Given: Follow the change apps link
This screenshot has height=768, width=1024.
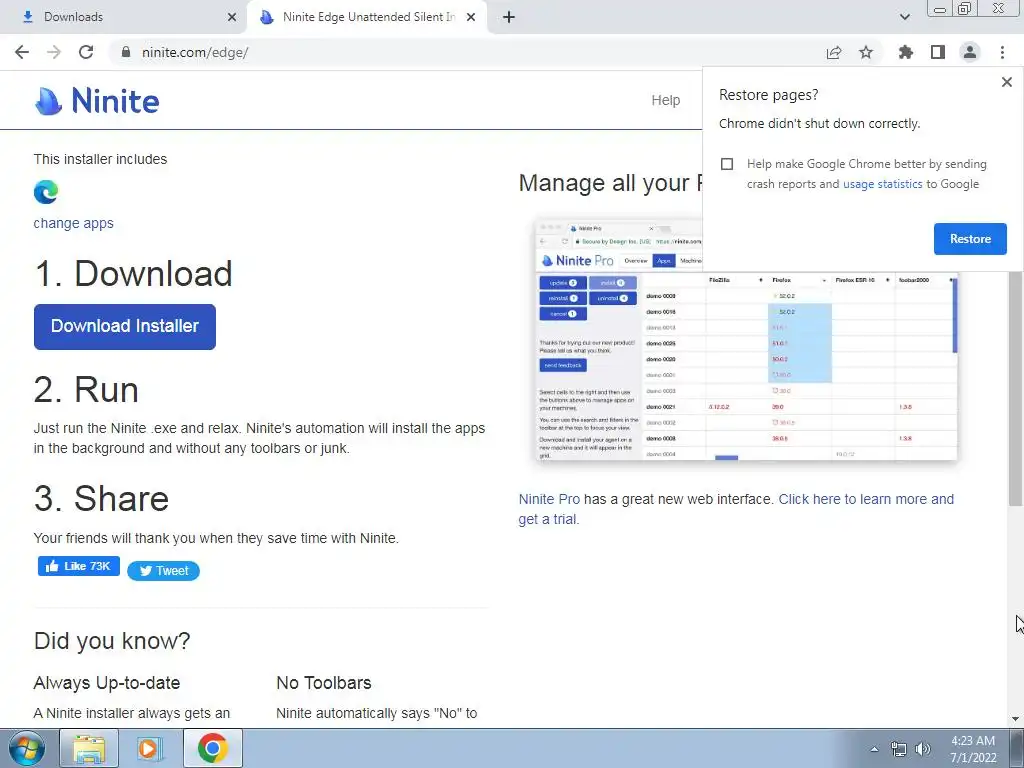Looking at the screenshot, I should [73, 223].
